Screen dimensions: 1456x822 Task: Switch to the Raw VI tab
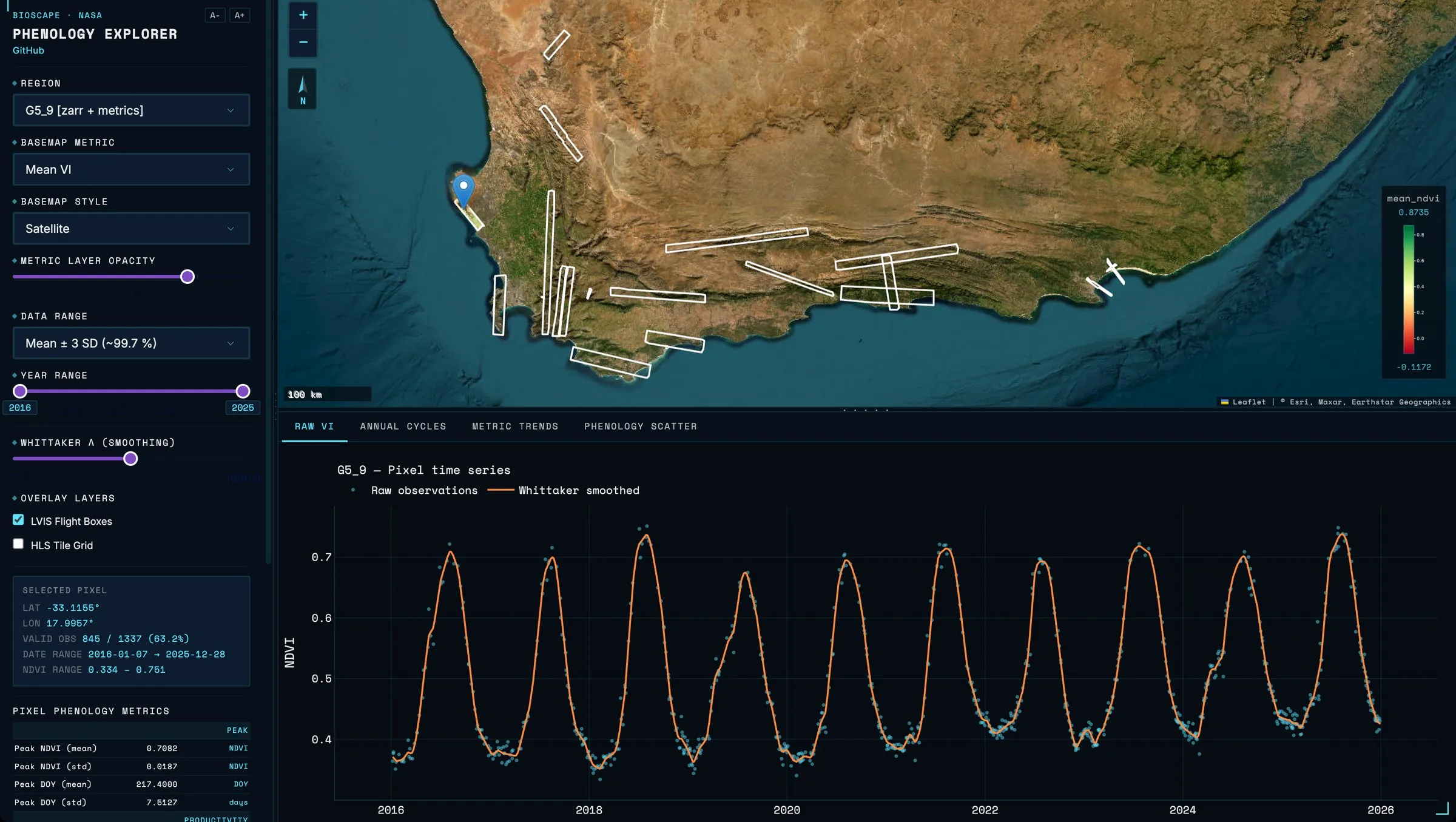pyautogui.click(x=314, y=426)
